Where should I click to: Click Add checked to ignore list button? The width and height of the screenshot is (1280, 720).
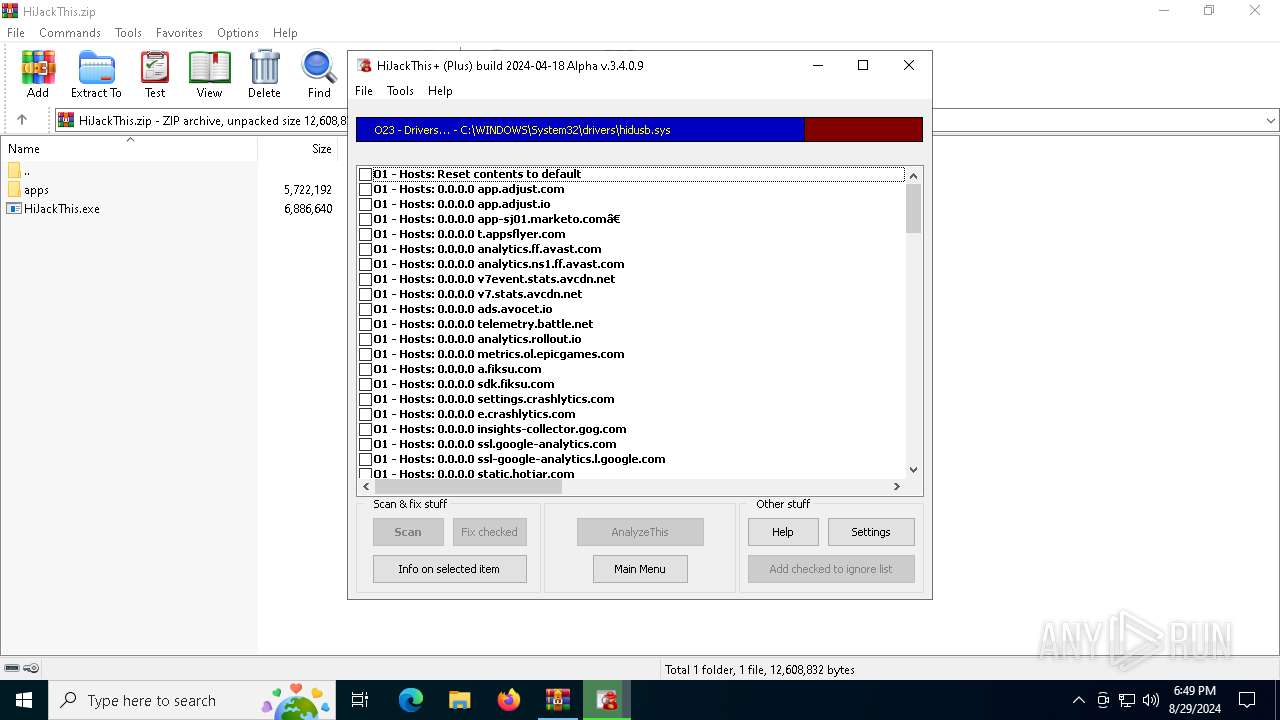pyautogui.click(x=831, y=569)
